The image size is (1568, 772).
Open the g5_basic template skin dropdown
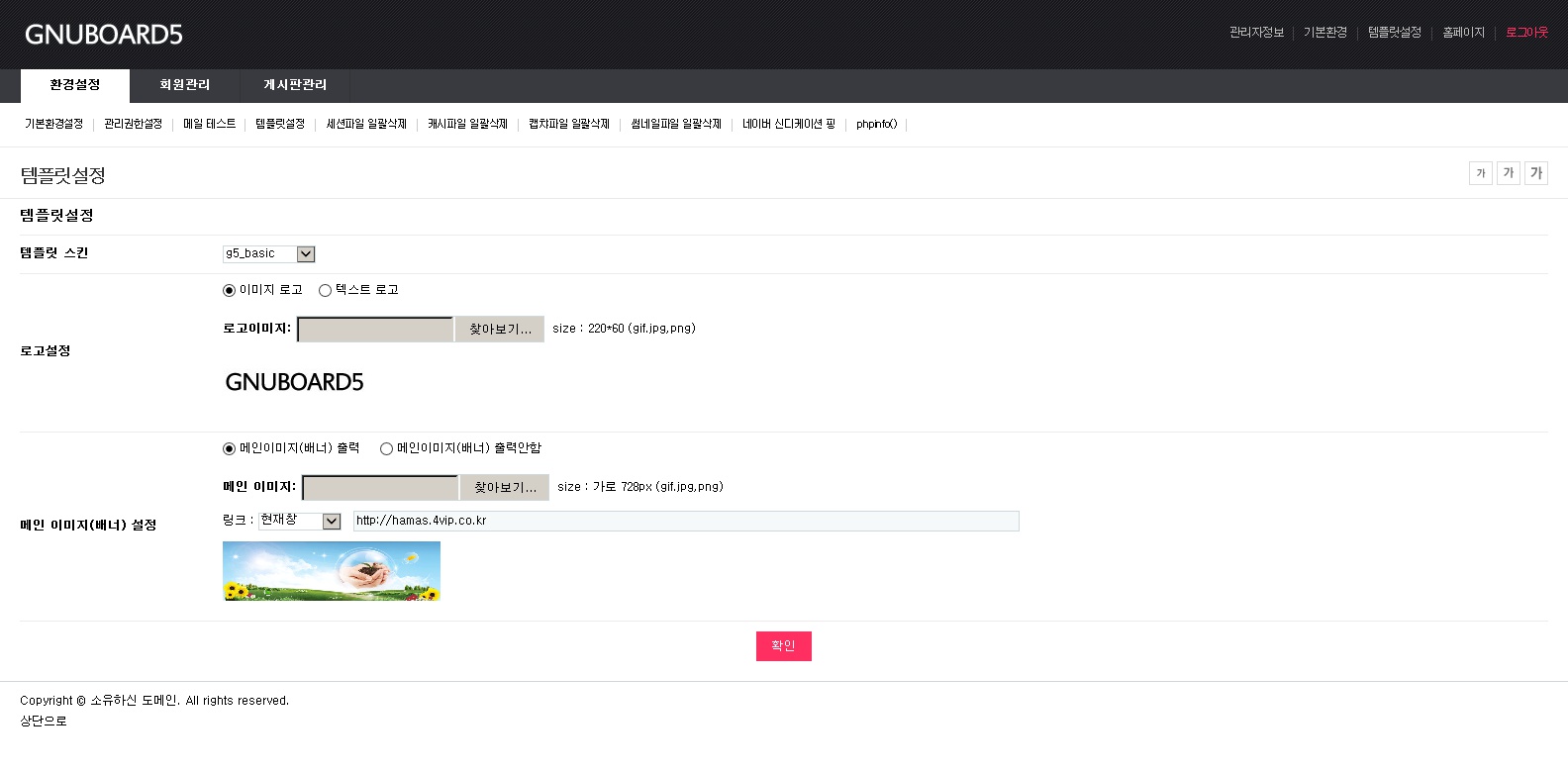(268, 254)
